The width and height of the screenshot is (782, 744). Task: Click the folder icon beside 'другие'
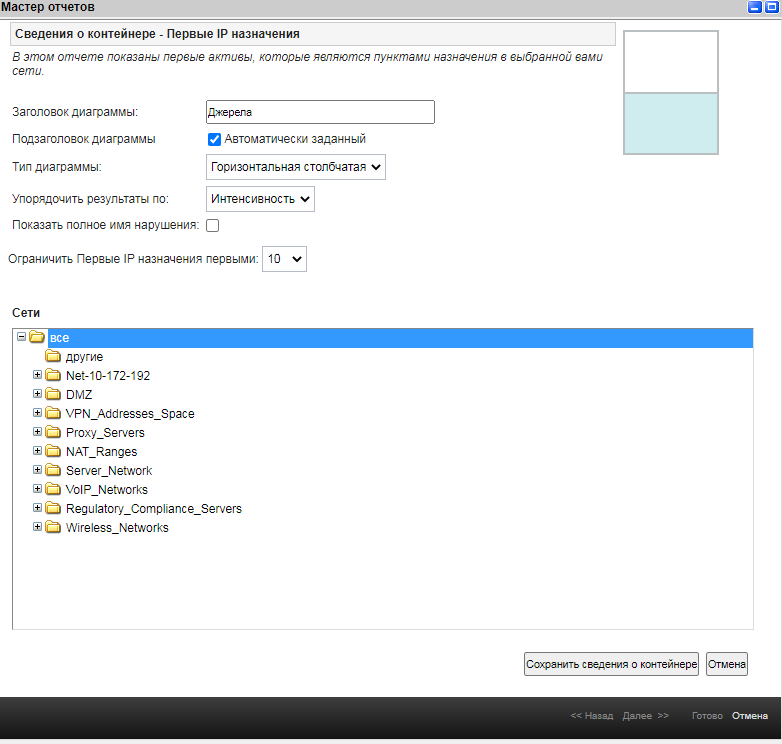tap(53, 356)
